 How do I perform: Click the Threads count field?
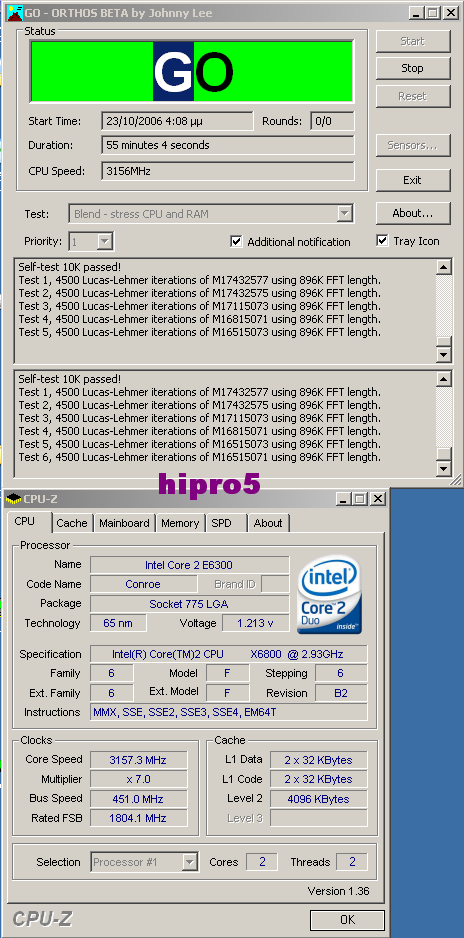[x=352, y=862]
